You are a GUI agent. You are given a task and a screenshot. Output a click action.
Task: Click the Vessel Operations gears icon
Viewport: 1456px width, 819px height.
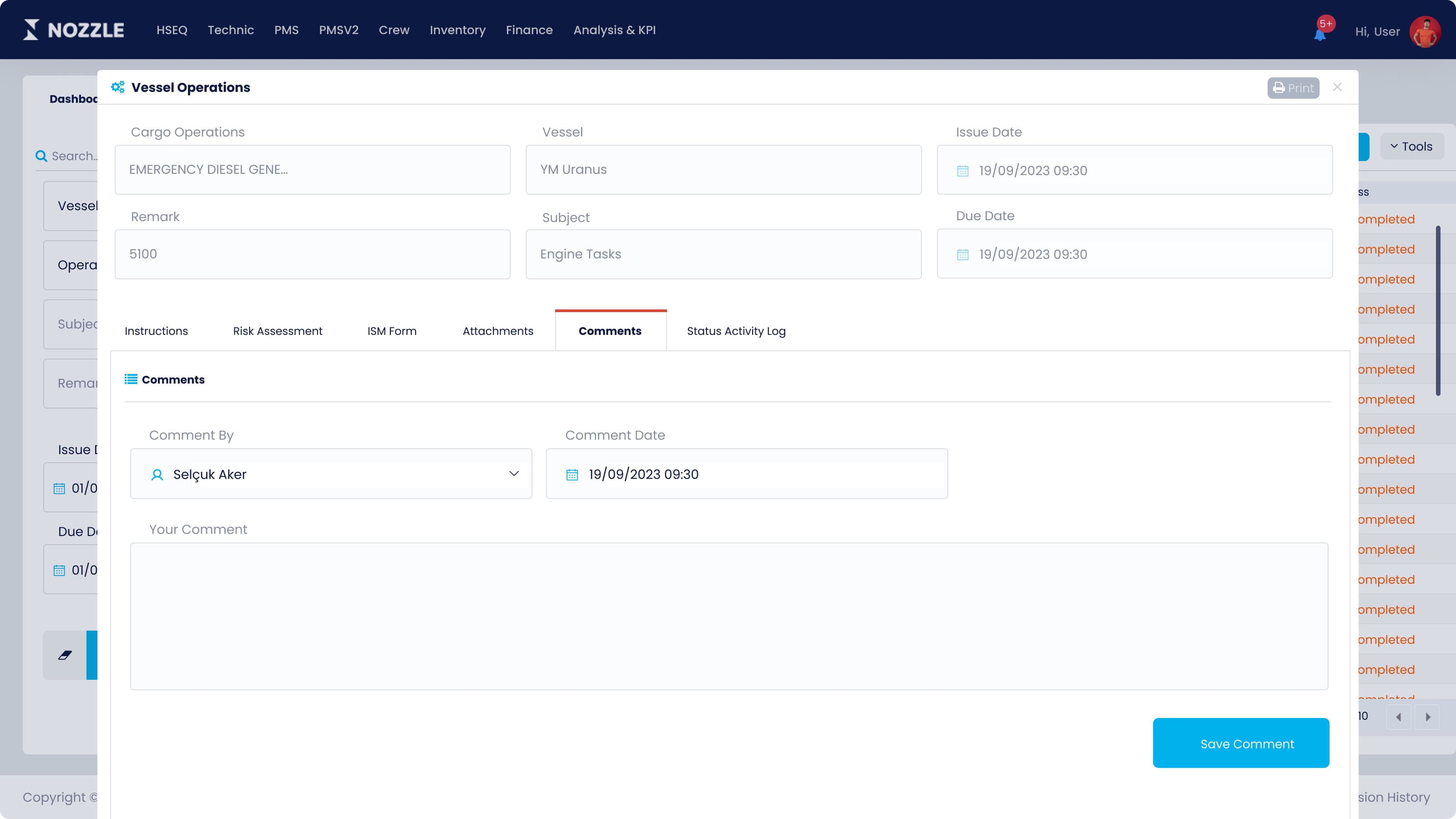click(117, 87)
